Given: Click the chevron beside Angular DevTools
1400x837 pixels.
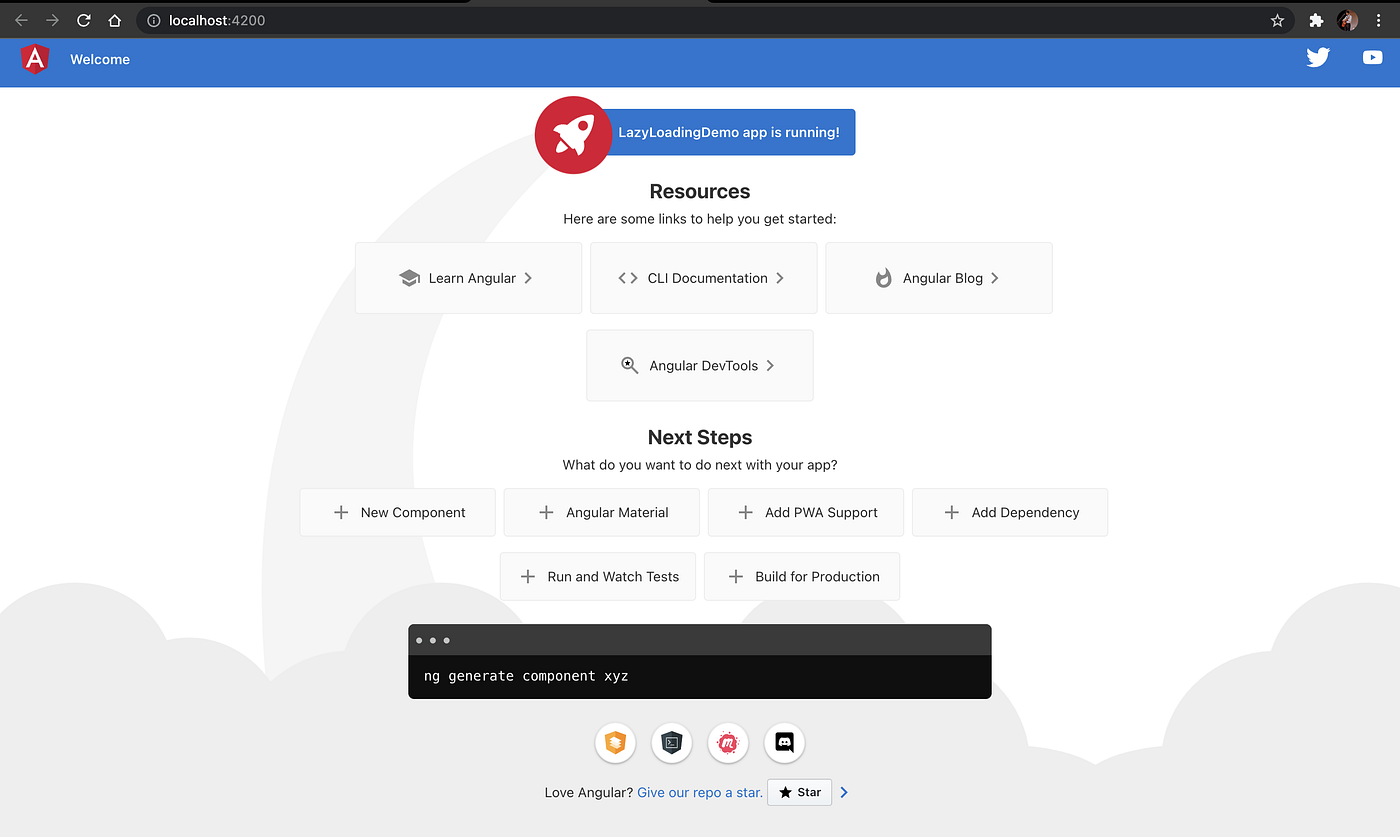Looking at the screenshot, I should pos(770,365).
